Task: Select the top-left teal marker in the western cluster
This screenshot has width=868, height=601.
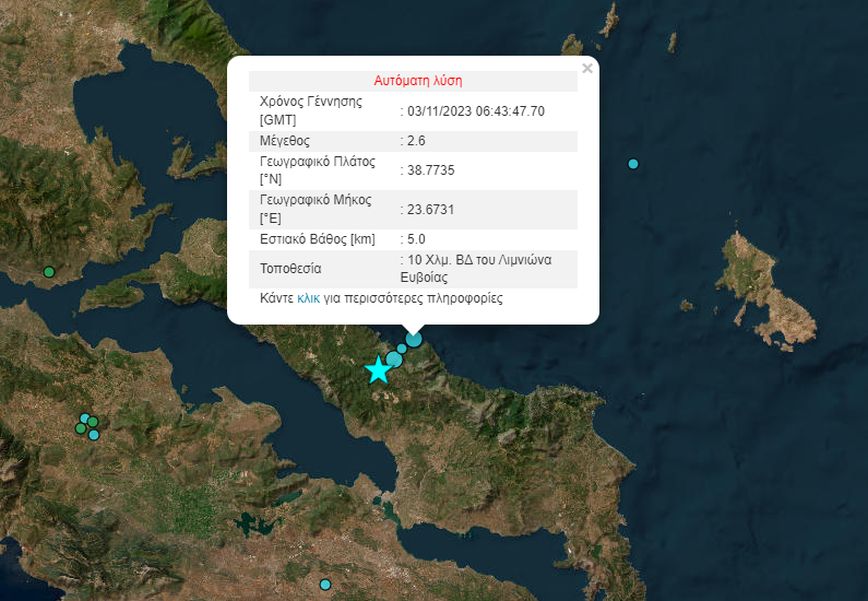Action: pos(85,418)
